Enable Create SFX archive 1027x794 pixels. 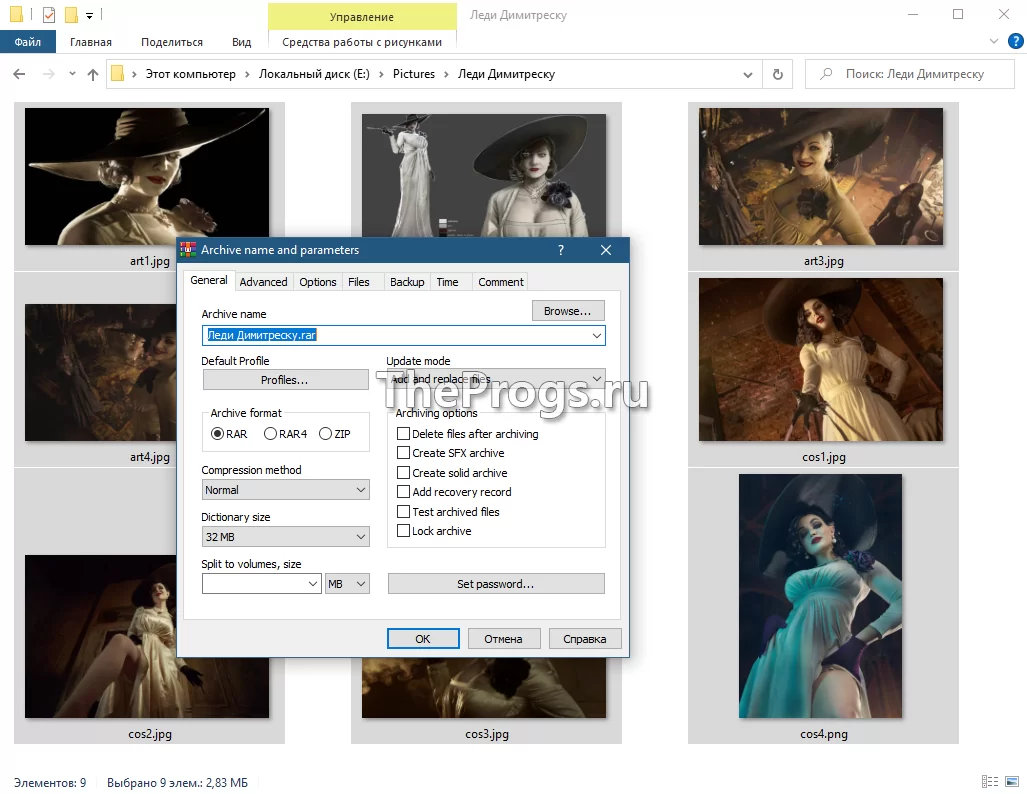451,453
